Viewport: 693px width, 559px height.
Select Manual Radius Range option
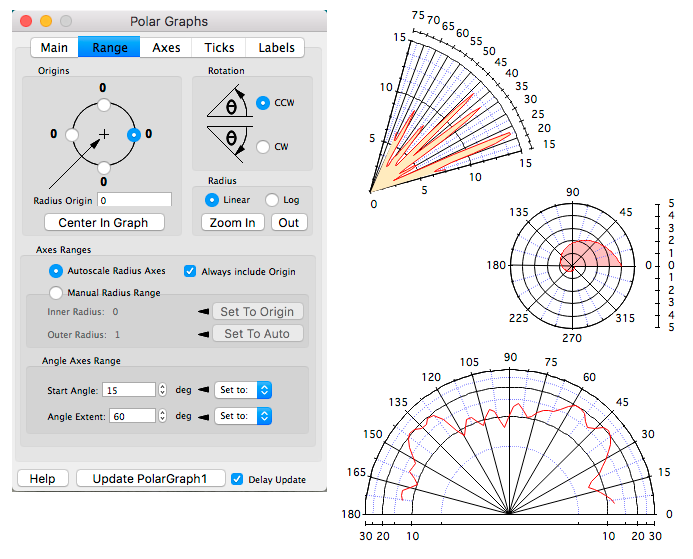[x=56, y=293]
